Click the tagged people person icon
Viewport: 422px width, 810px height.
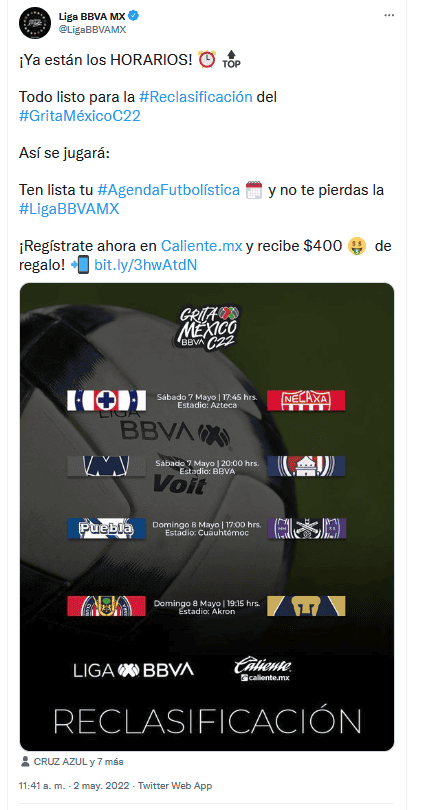(26, 761)
